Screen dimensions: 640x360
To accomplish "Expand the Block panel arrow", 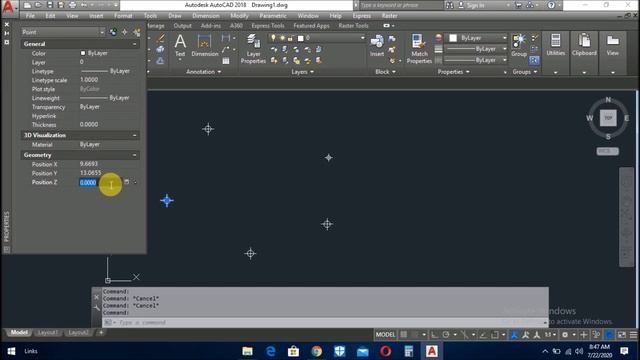I will [x=394, y=72].
